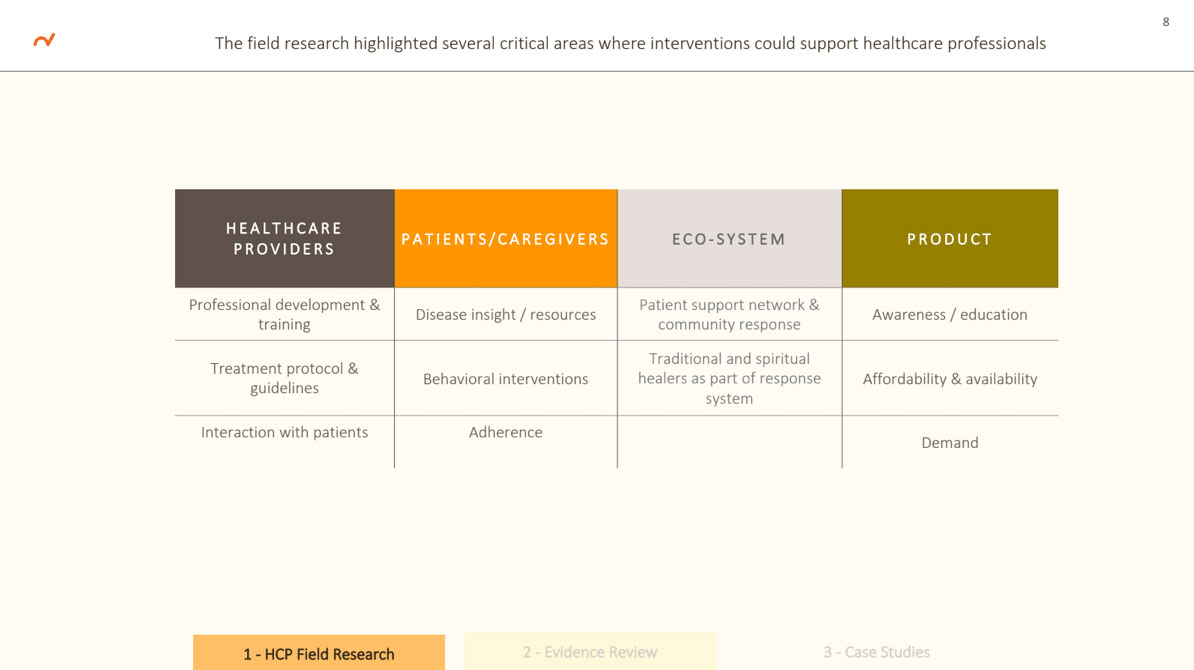Select the Adherence cell
Image resolution: width=1194 pixels, height=670 pixels.
point(506,442)
